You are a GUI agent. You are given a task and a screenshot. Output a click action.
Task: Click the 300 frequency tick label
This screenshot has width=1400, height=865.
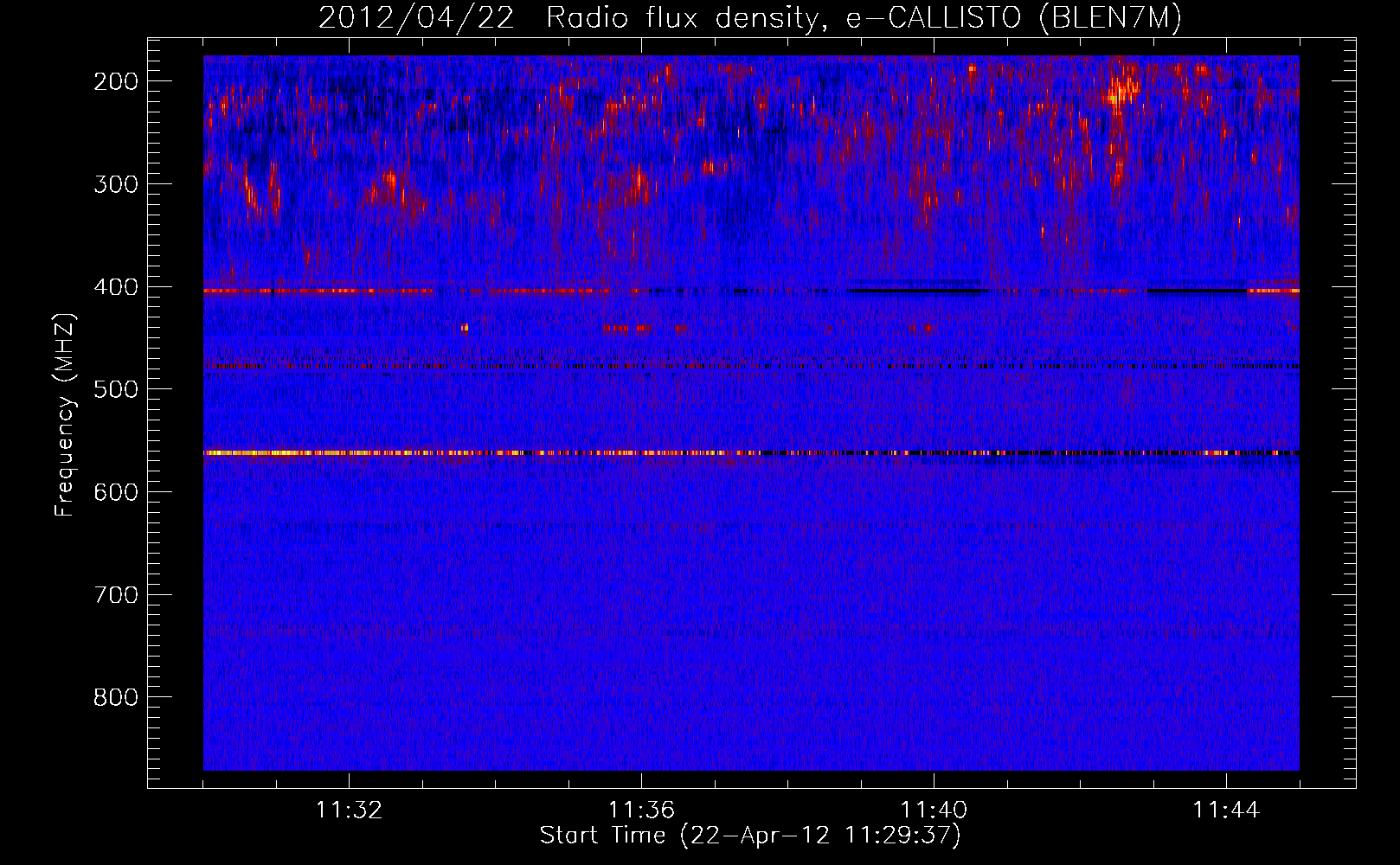point(116,184)
